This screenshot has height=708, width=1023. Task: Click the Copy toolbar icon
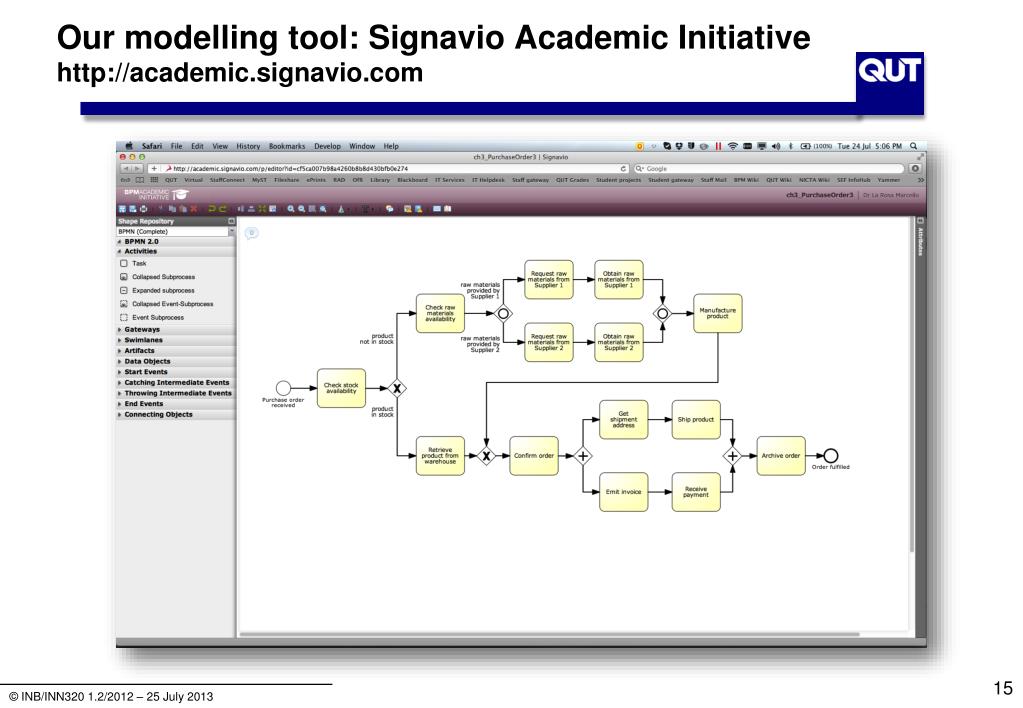[173, 209]
